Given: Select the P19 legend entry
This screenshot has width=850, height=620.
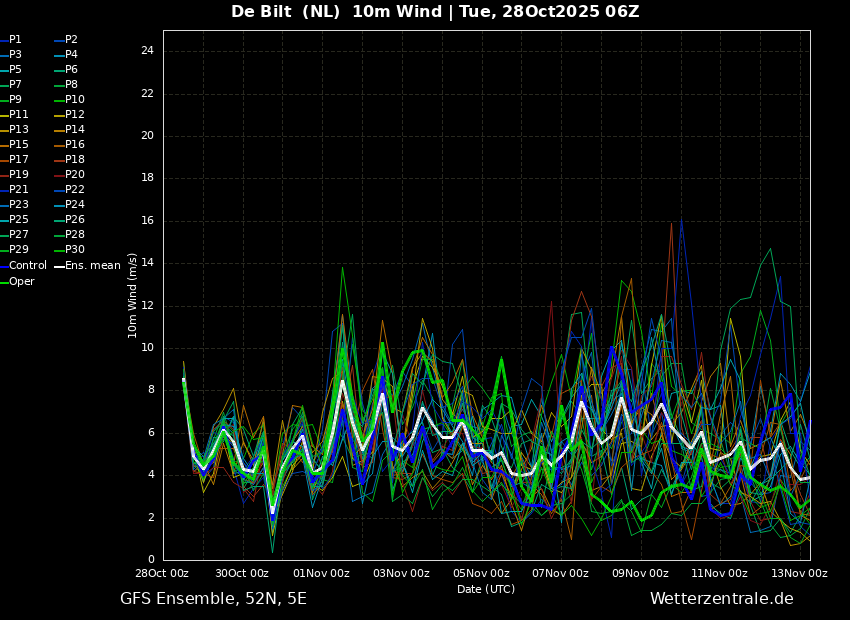Looking at the screenshot, I should [x=15, y=175].
